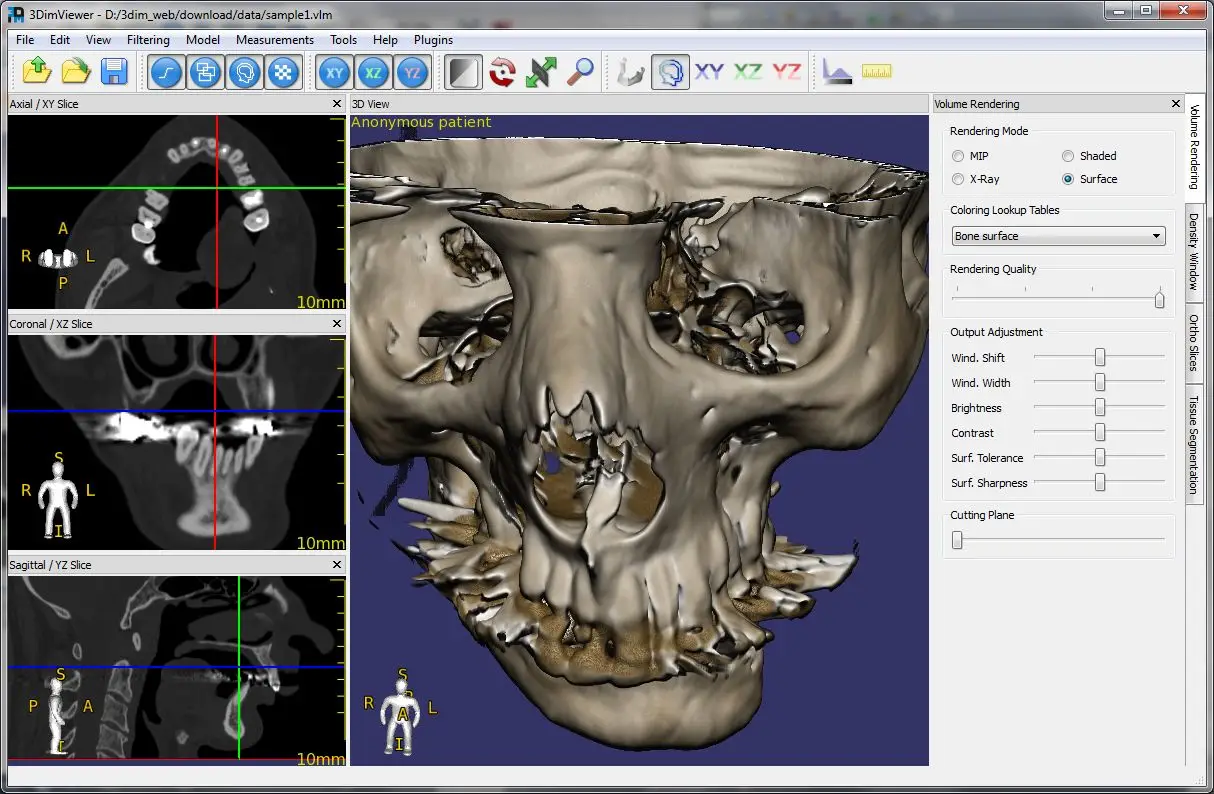Click the Cutting Plane slider handle
Screen dimensions: 1214x794
[x=957, y=540]
